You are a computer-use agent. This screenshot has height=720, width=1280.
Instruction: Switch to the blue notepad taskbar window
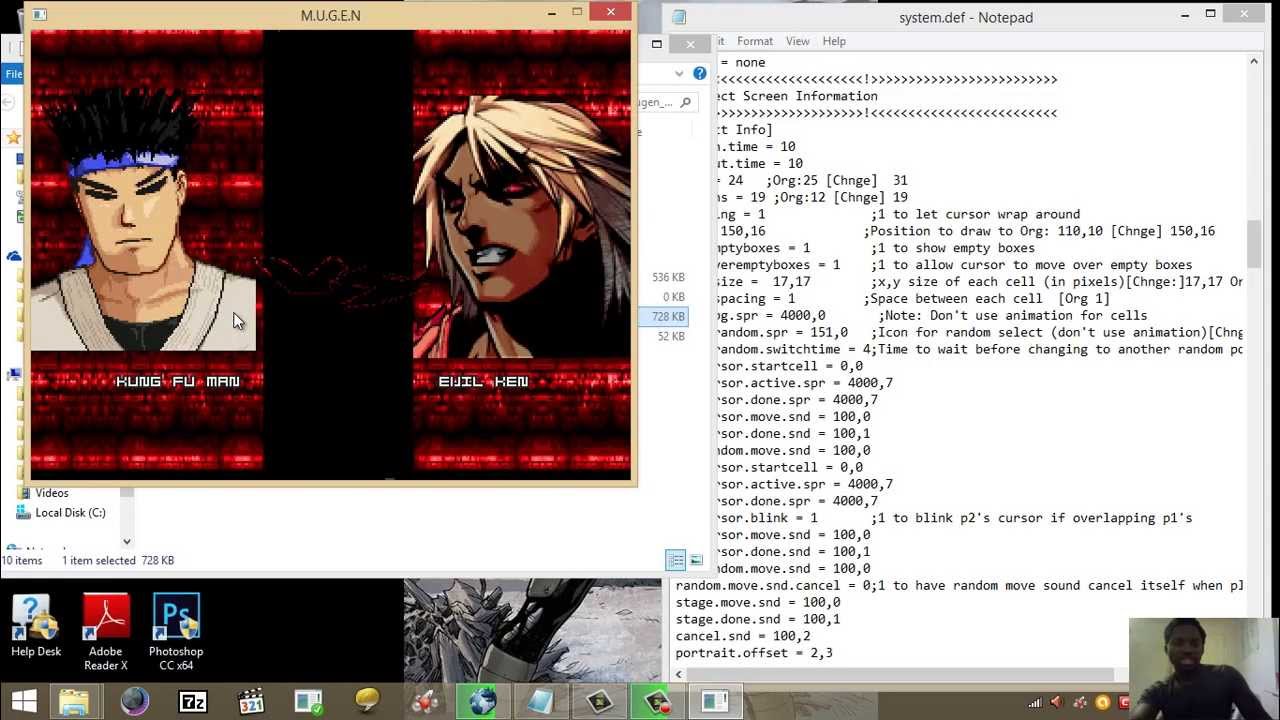tap(541, 702)
